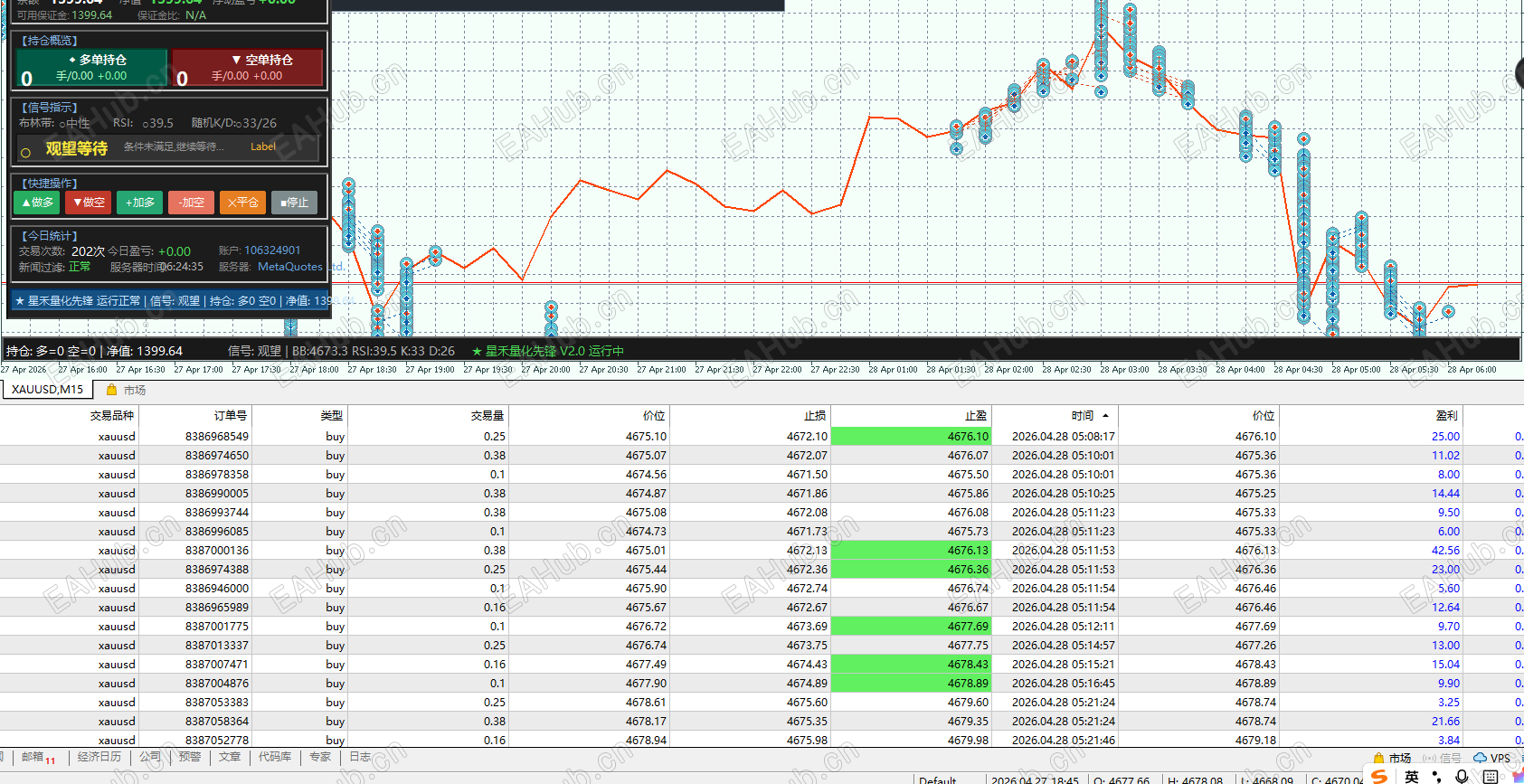This screenshot has height=784, width=1524.
Task: Select order number 8386990005
Action: pyautogui.click(x=217, y=494)
